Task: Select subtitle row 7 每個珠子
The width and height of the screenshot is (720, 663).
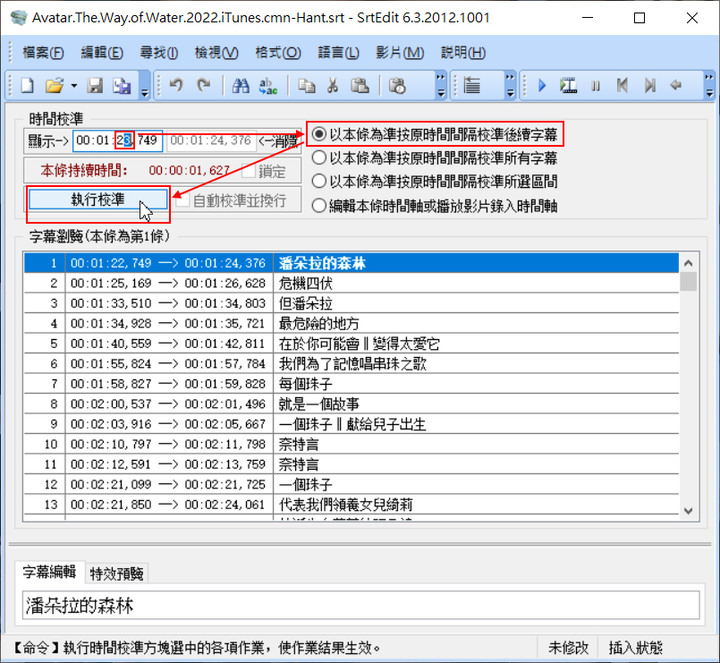Action: click(351, 384)
